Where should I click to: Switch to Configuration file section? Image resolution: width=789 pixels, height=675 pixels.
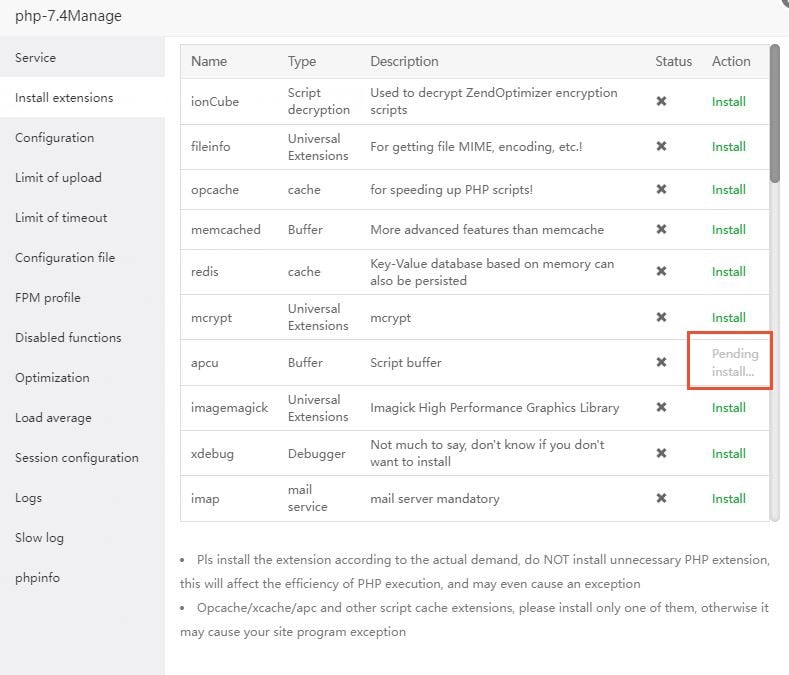click(x=65, y=258)
